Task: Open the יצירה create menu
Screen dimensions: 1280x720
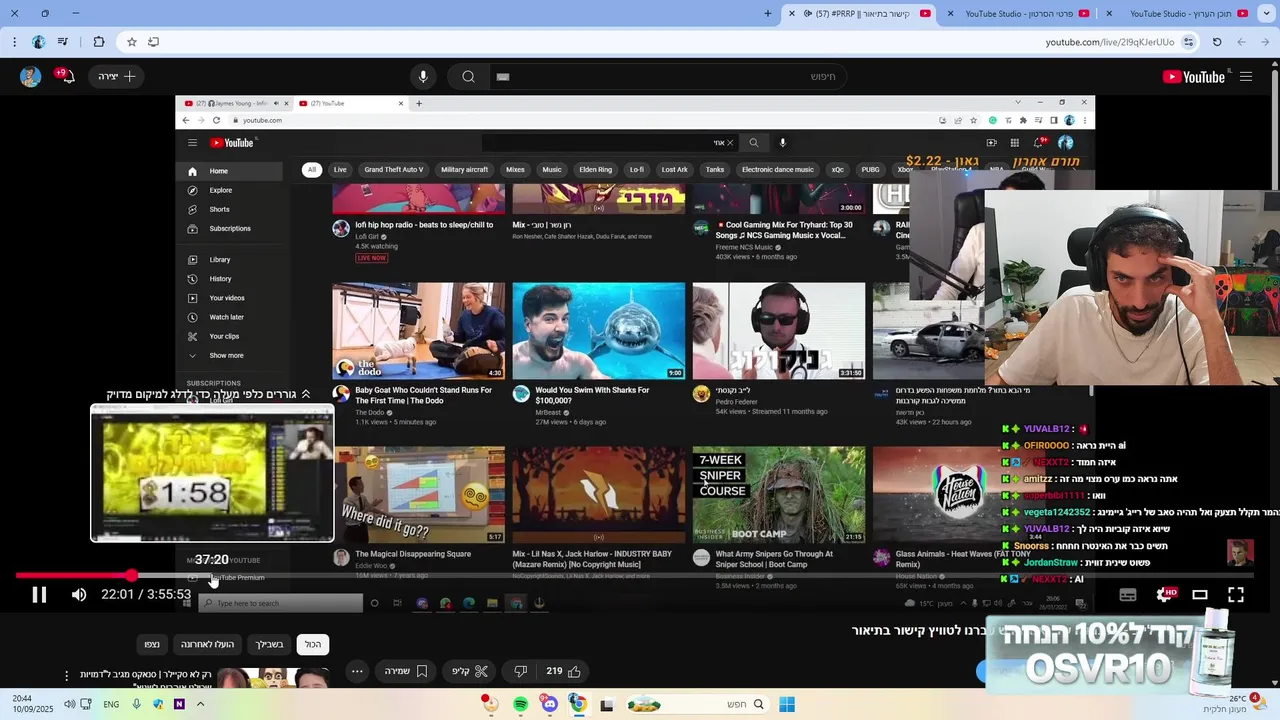Action: coord(117,77)
